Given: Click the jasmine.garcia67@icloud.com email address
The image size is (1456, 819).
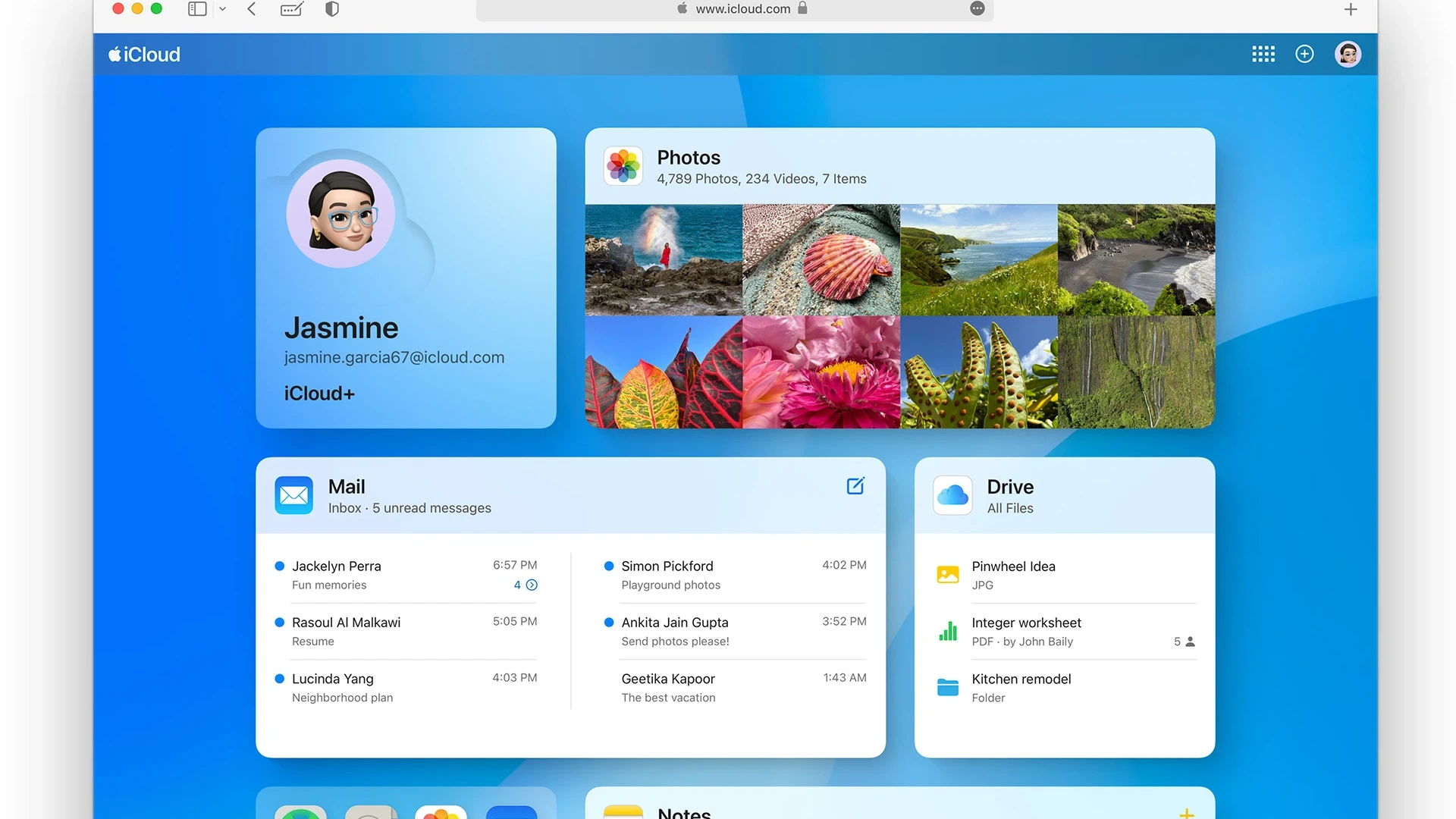Looking at the screenshot, I should coord(394,357).
